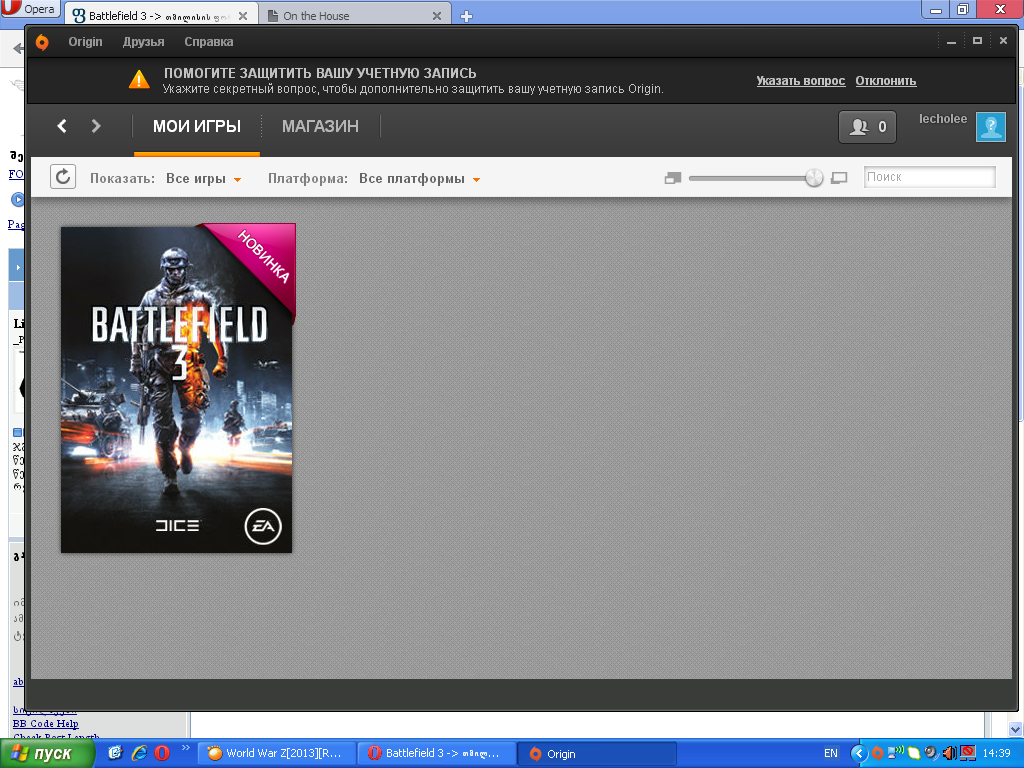Switch to the МАГАЗИН tab
This screenshot has height=768, width=1024.
click(x=320, y=127)
